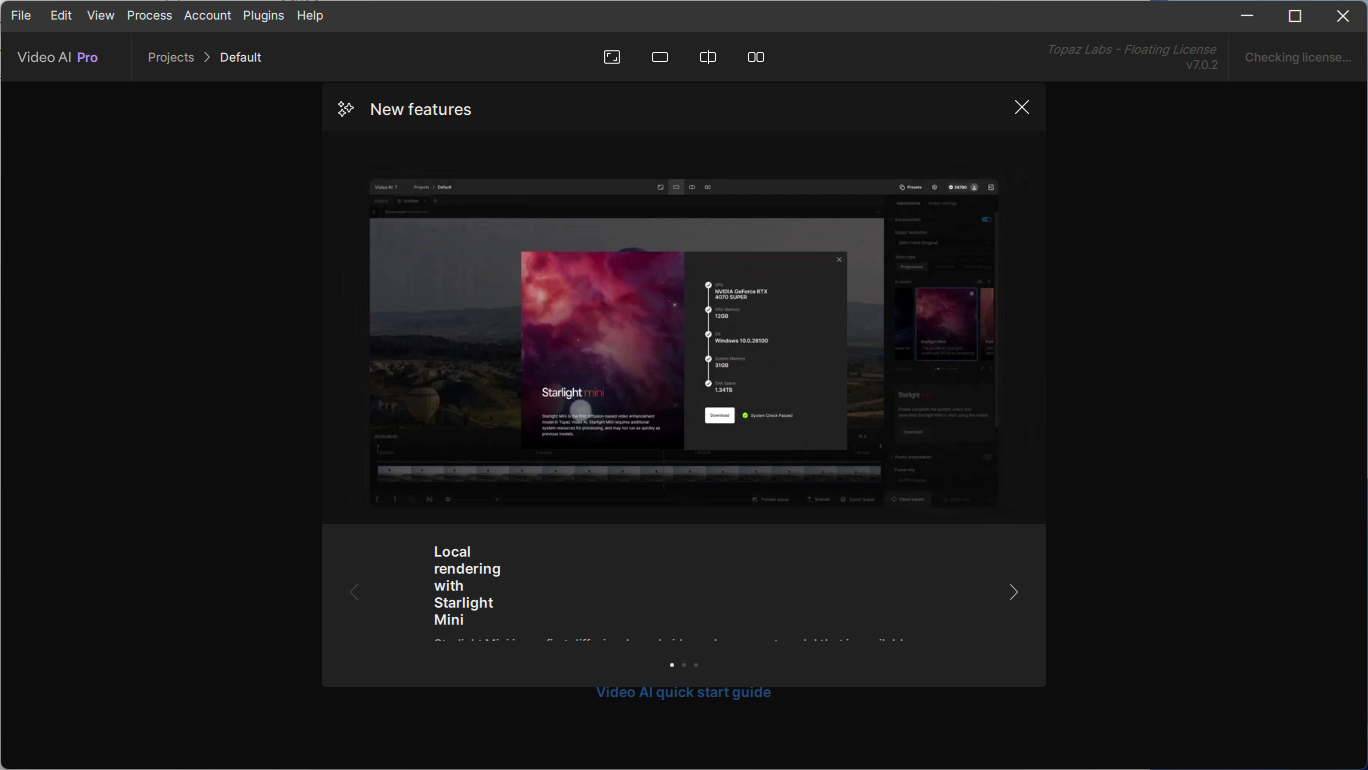The image size is (1368, 770).
Task: Click the Video AI Pro logo text
Action: pyautogui.click(x=58, y=57)
